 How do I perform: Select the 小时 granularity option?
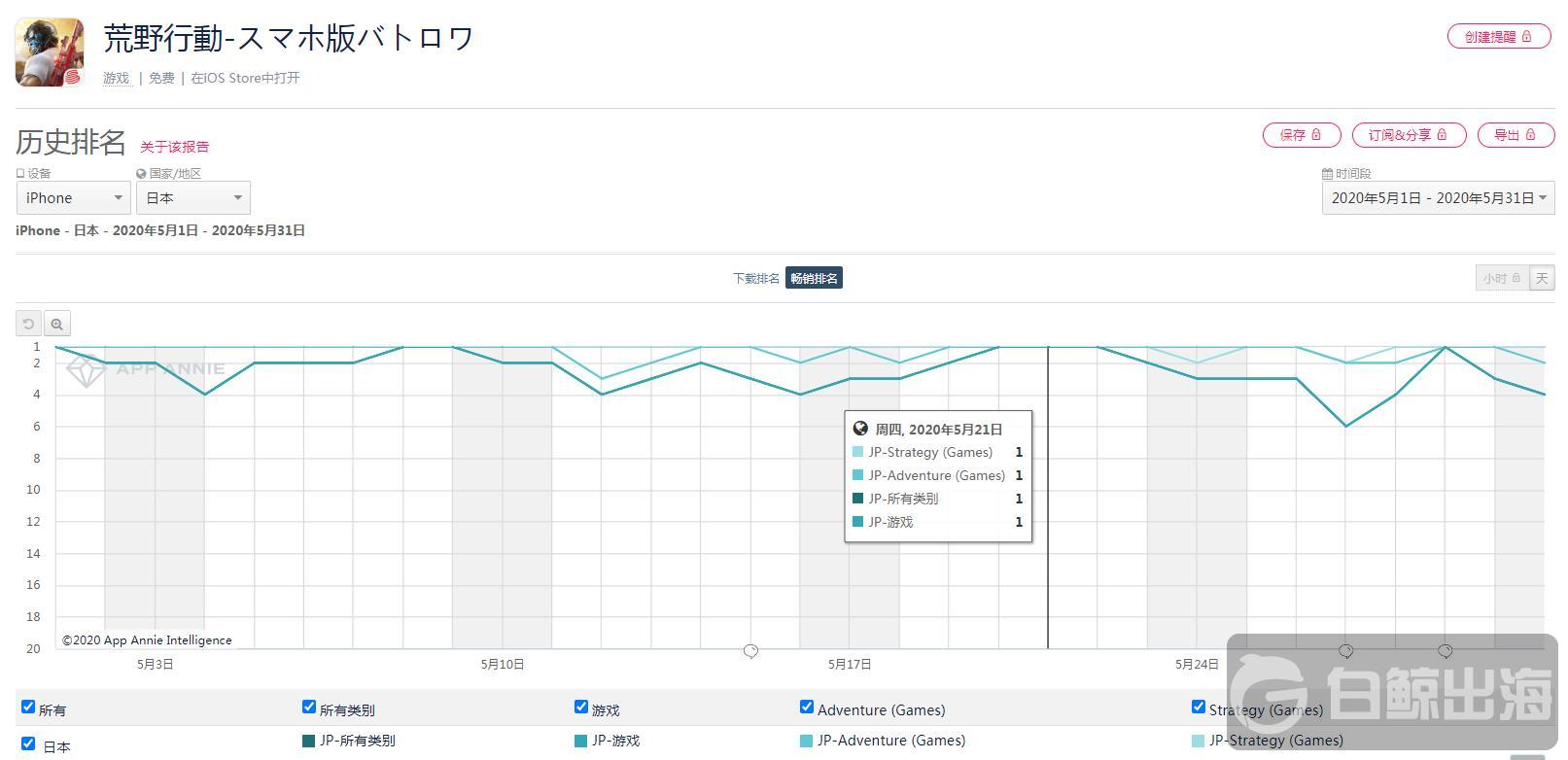[1502, 279]
